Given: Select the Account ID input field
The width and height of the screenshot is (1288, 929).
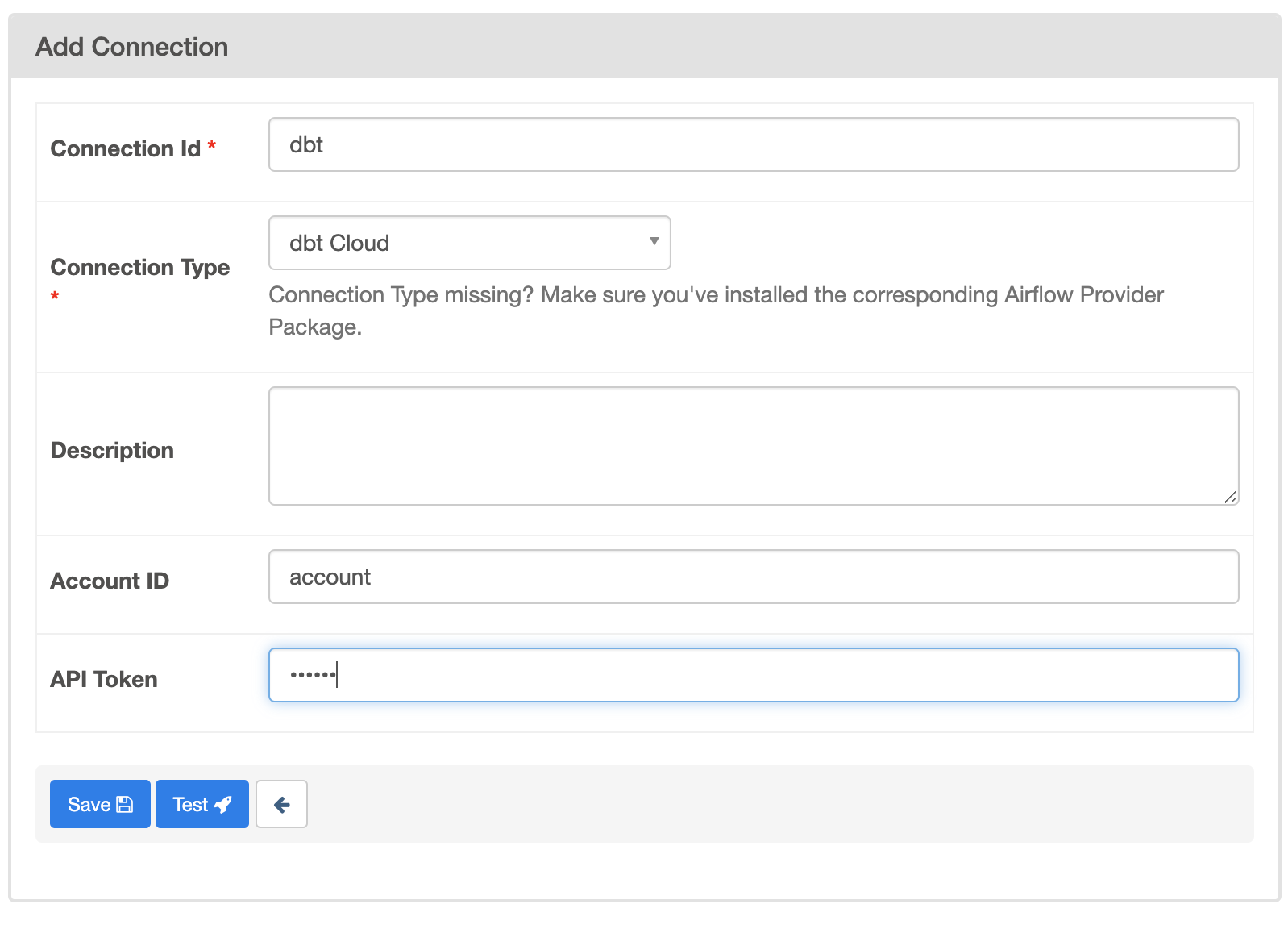Looking at the screenshot, I should click(x=753, y=577).
